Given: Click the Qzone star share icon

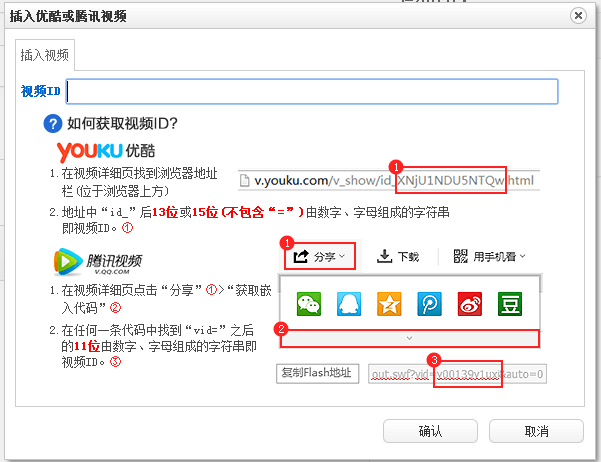Looking at the screenshot, I should pos(390,304).
